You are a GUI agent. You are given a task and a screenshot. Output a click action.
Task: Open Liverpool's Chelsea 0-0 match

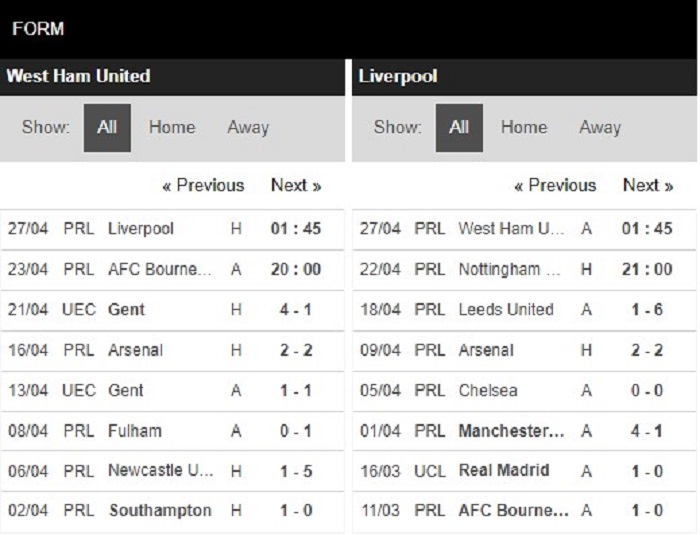[x=488, y=390]
